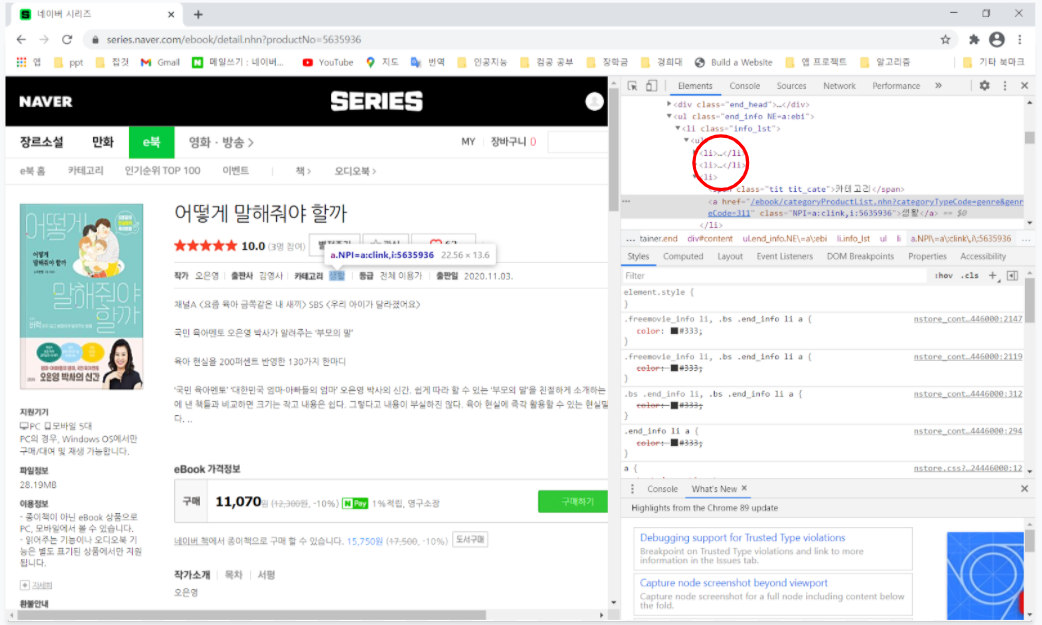Reload the page with the refresh icon
Image resolution: width=1042 pixels, height=625 pixels.
67,39
